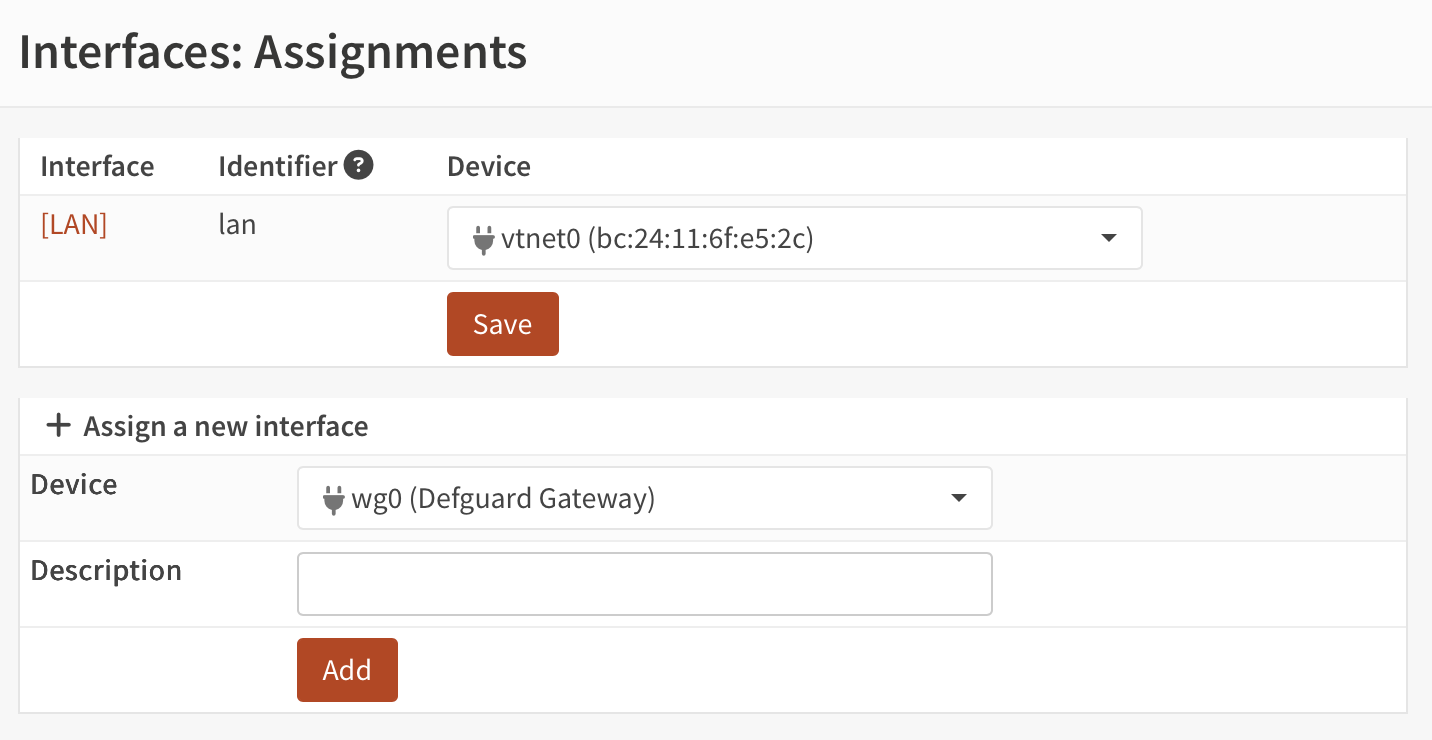This screenshot has width=1432, height=740.
Task: Add the wg0 Defguard Gateway interface
Action: [x=347, y=669]
